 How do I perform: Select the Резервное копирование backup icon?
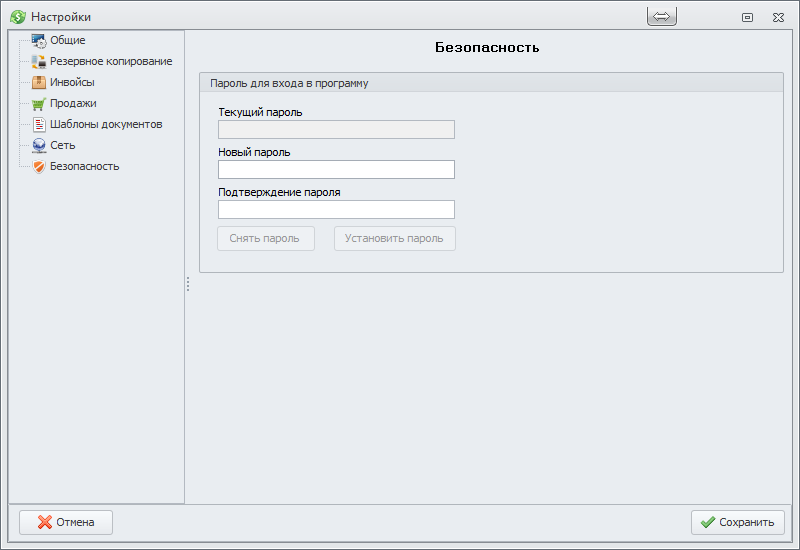pos(39,62)
